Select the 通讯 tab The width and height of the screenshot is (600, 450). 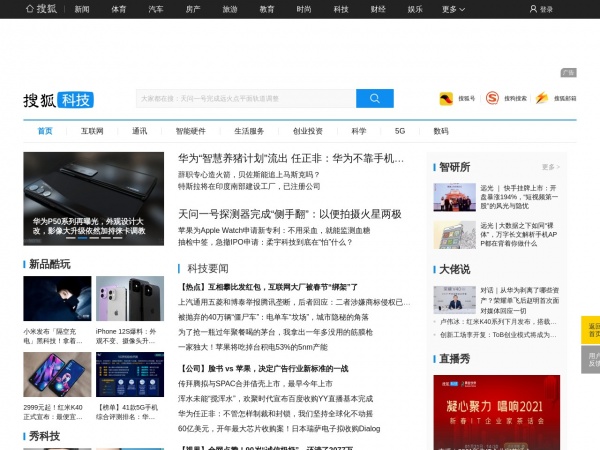pyautogui.click(x=140, y=131)
